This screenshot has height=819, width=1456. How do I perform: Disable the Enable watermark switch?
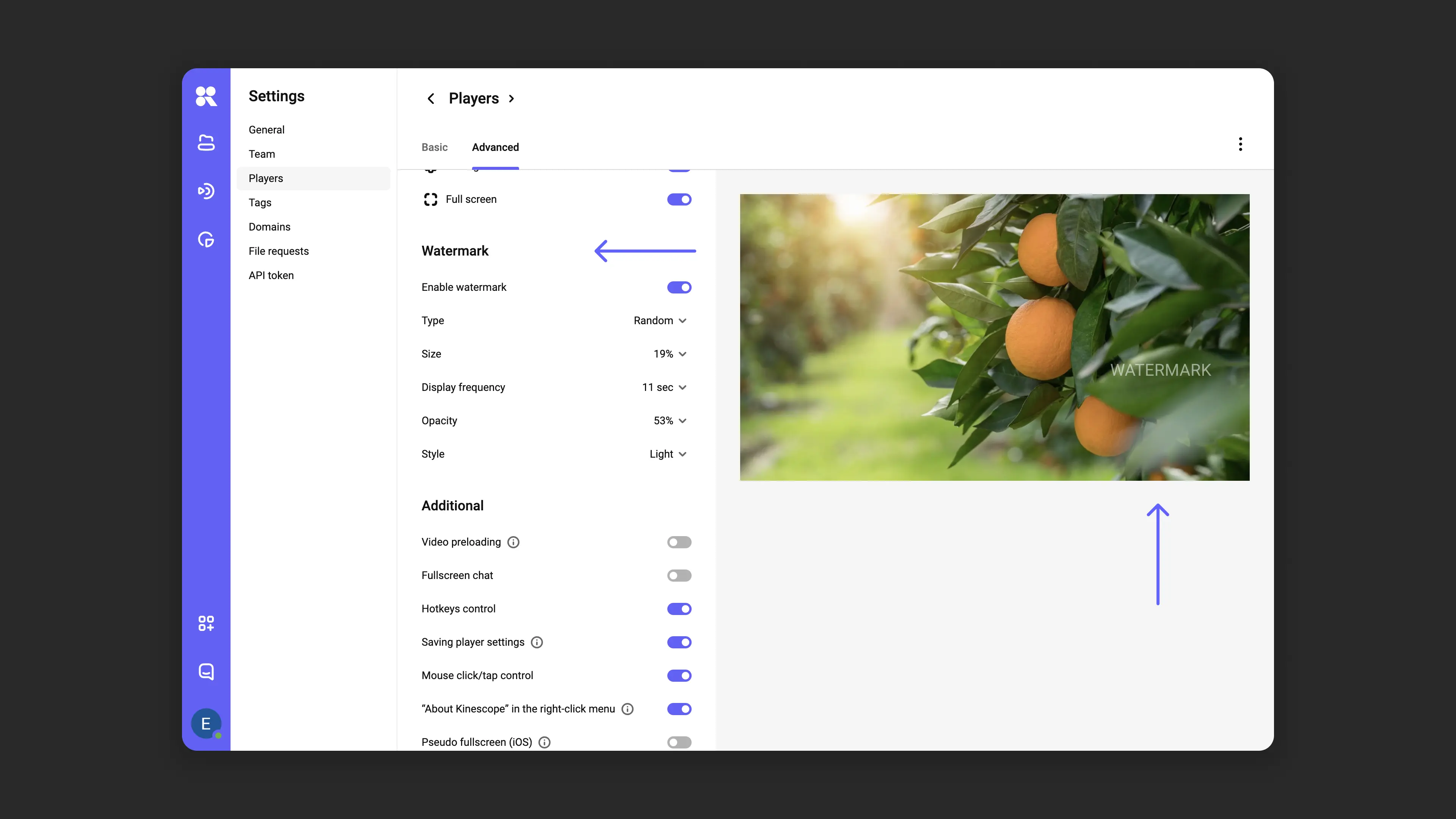point(679,287)
